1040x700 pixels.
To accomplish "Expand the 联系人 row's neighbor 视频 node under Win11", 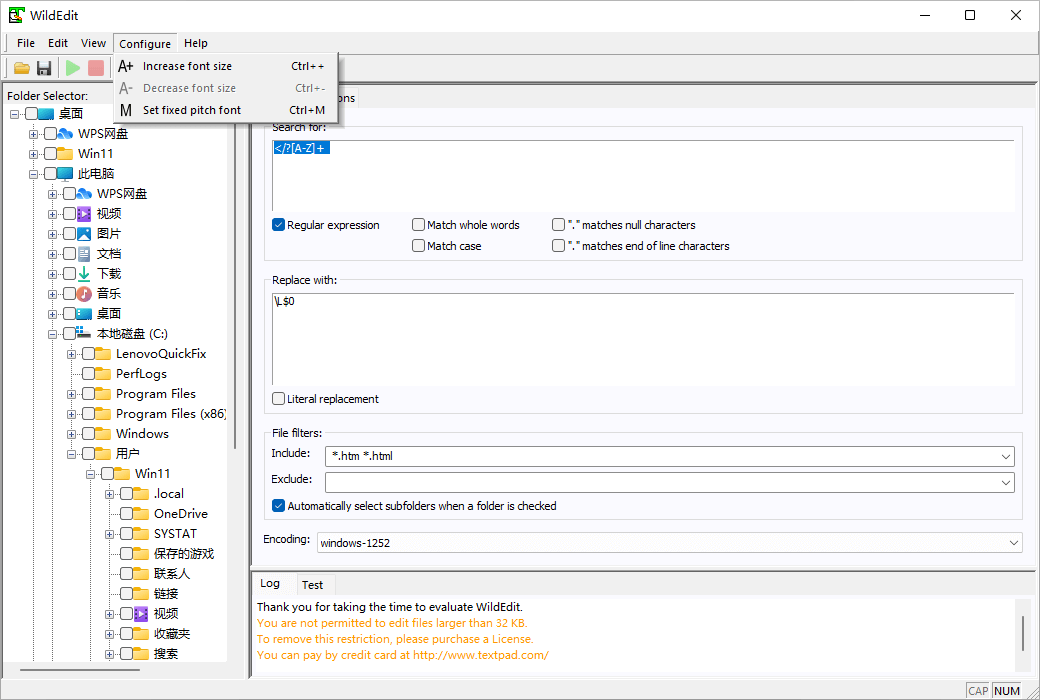I will coord(109,614).
